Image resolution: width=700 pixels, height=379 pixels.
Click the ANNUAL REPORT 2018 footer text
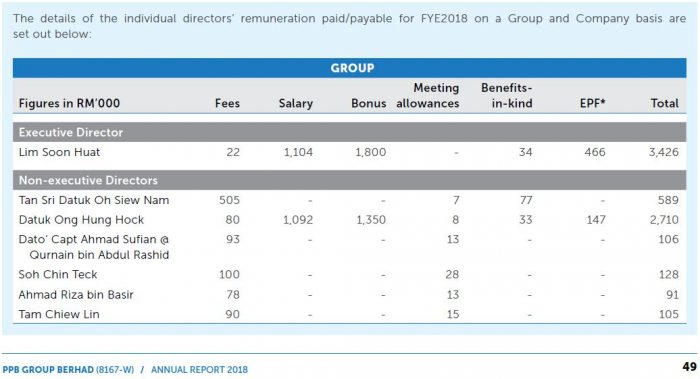click(199, 370)
